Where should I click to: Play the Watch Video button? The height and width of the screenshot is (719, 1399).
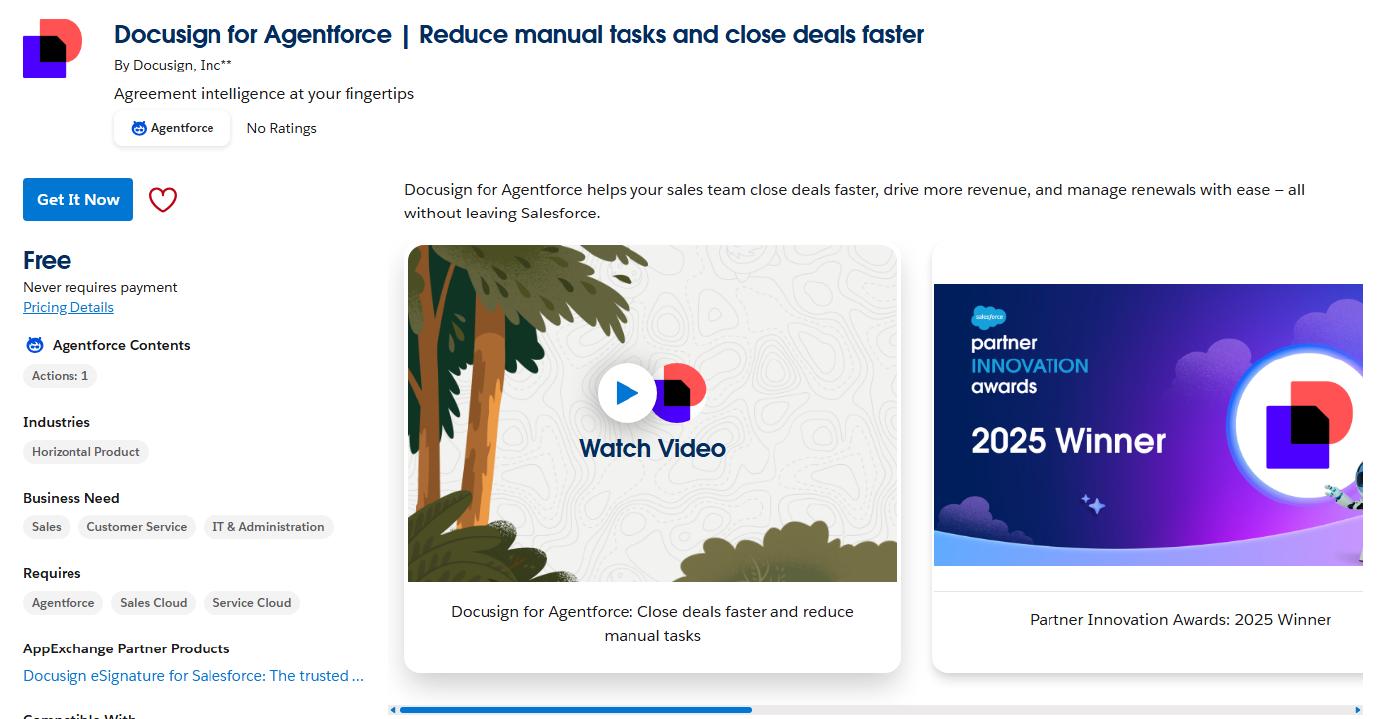click(627, 393)
